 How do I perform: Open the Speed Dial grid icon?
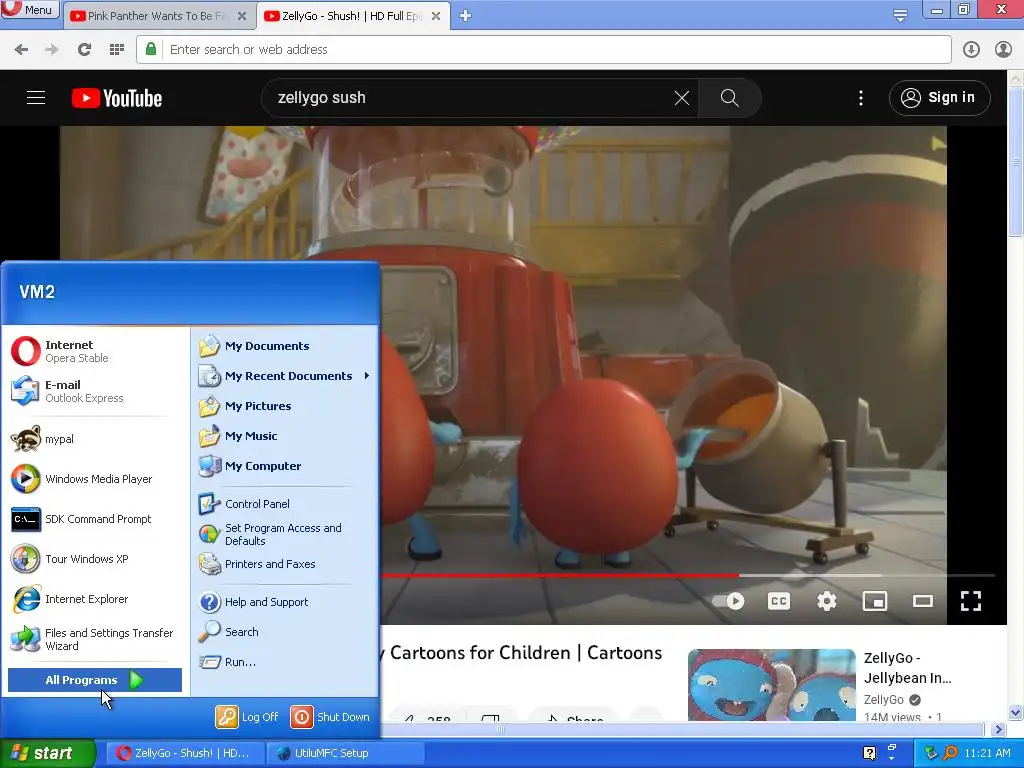117,50
